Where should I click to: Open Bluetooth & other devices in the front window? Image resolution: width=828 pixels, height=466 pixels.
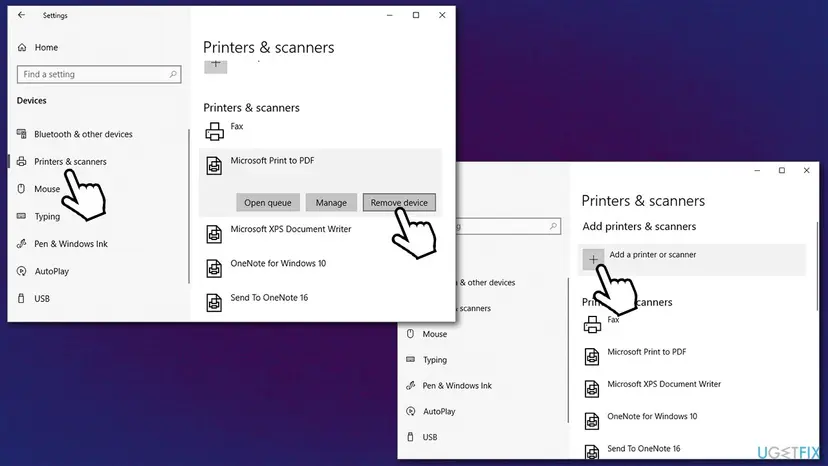[83, 134]
